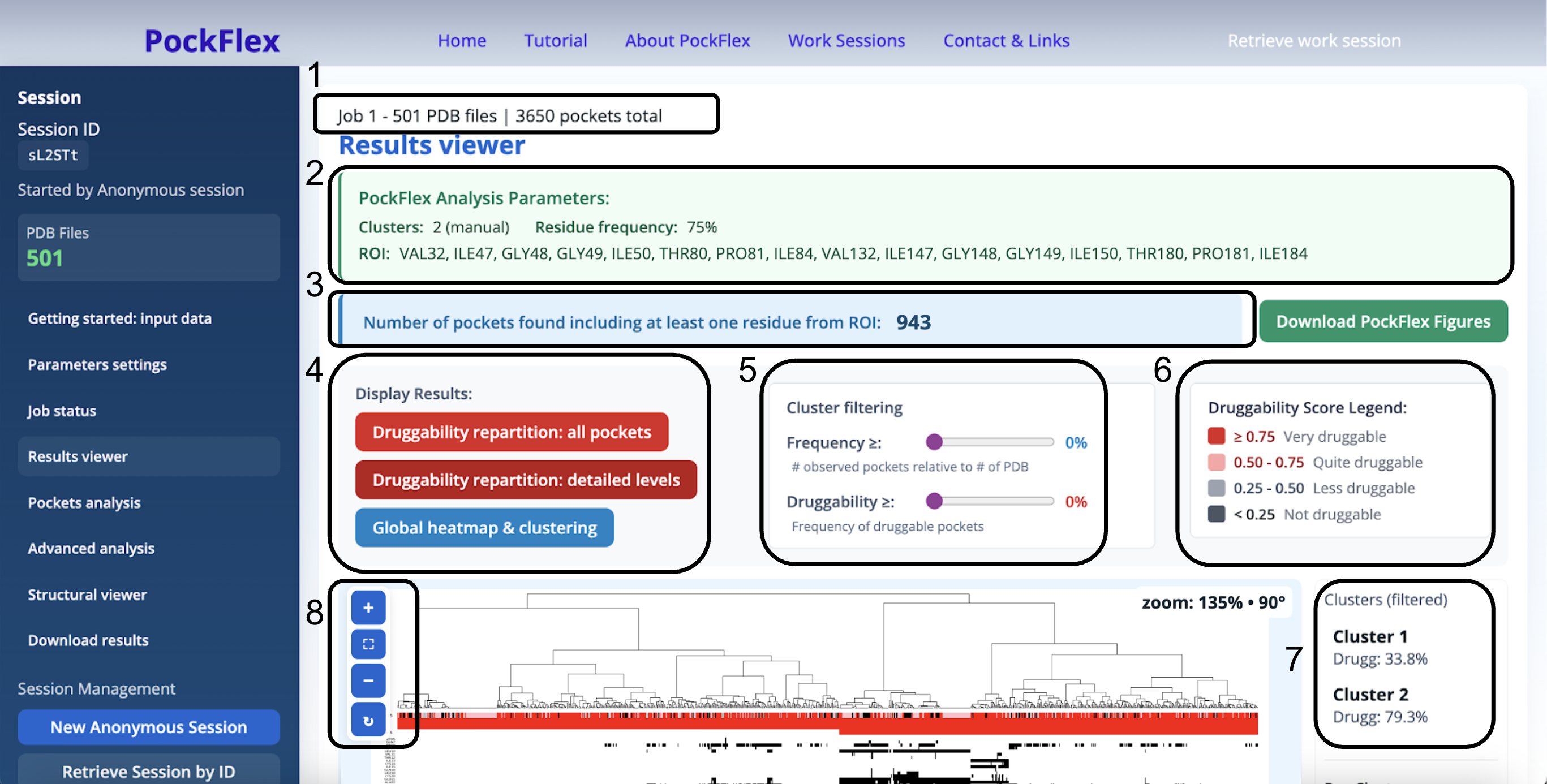Open Contact & Links page
The height and width of the screenshot is (784, 1547).
click(x=1006, y=40)
